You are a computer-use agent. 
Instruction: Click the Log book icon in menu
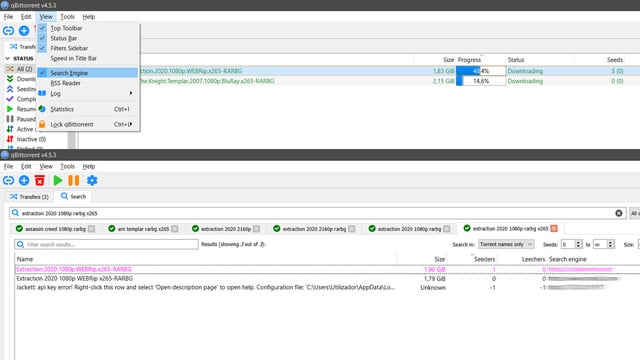42,93
